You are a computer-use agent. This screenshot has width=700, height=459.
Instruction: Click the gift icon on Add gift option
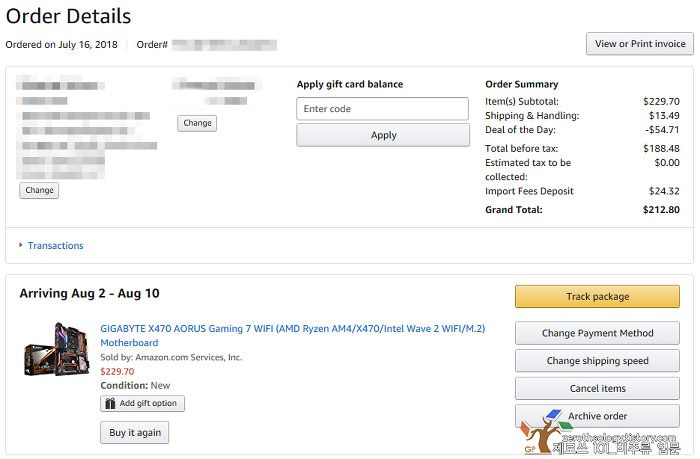[x=110, y=403]
